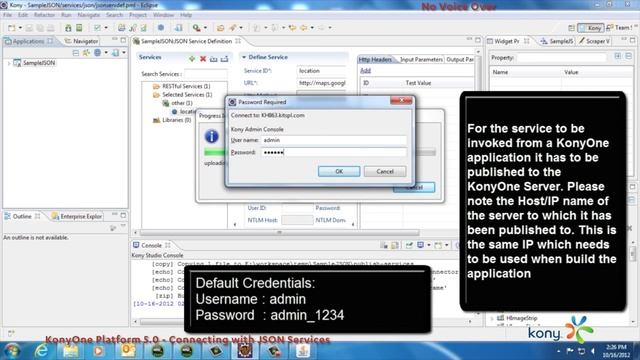Click the Windows Start button
The height and width of the screenshot is (360, 640).
12,351
